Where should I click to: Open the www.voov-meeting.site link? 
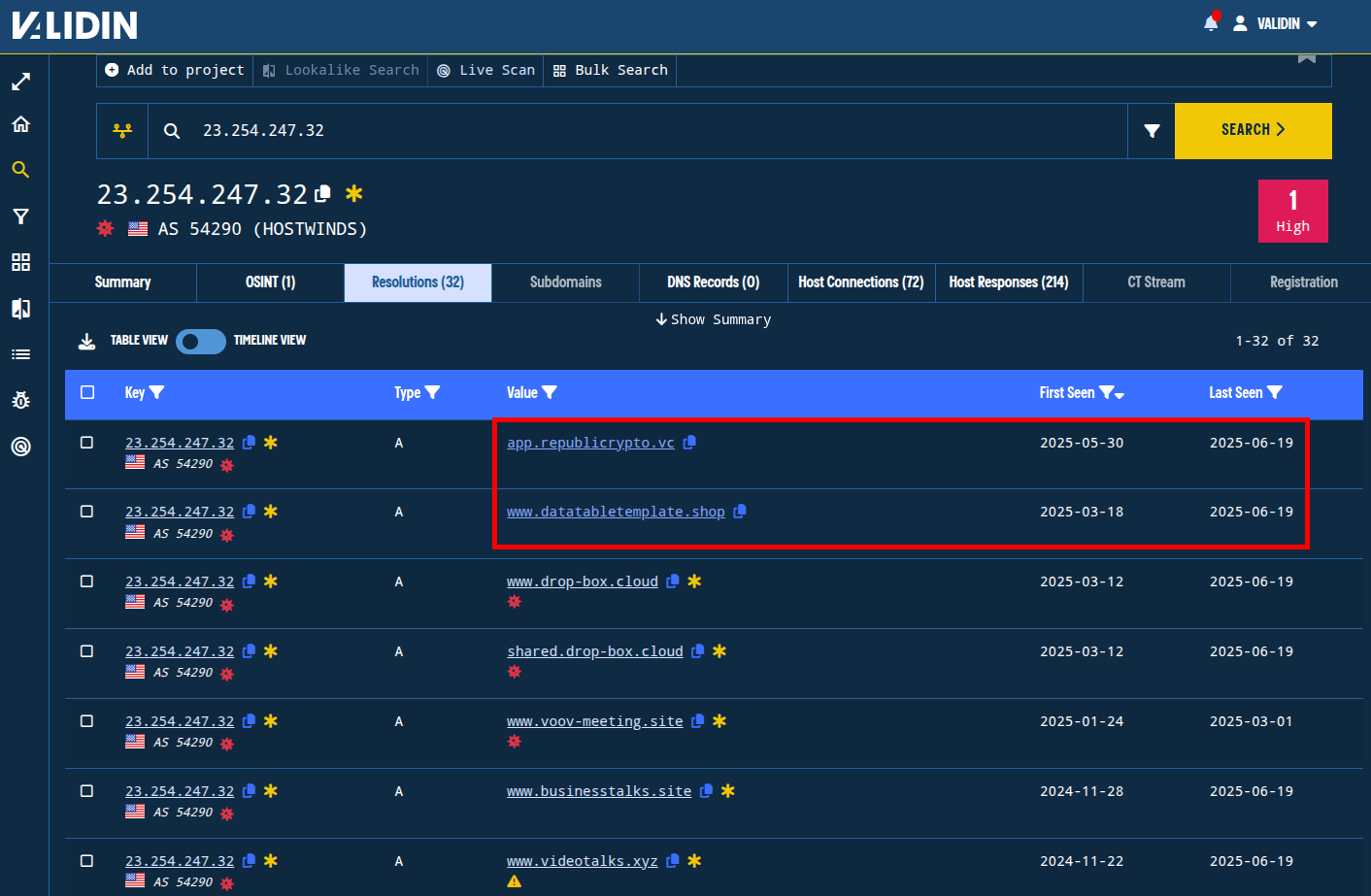pos(594,721)
